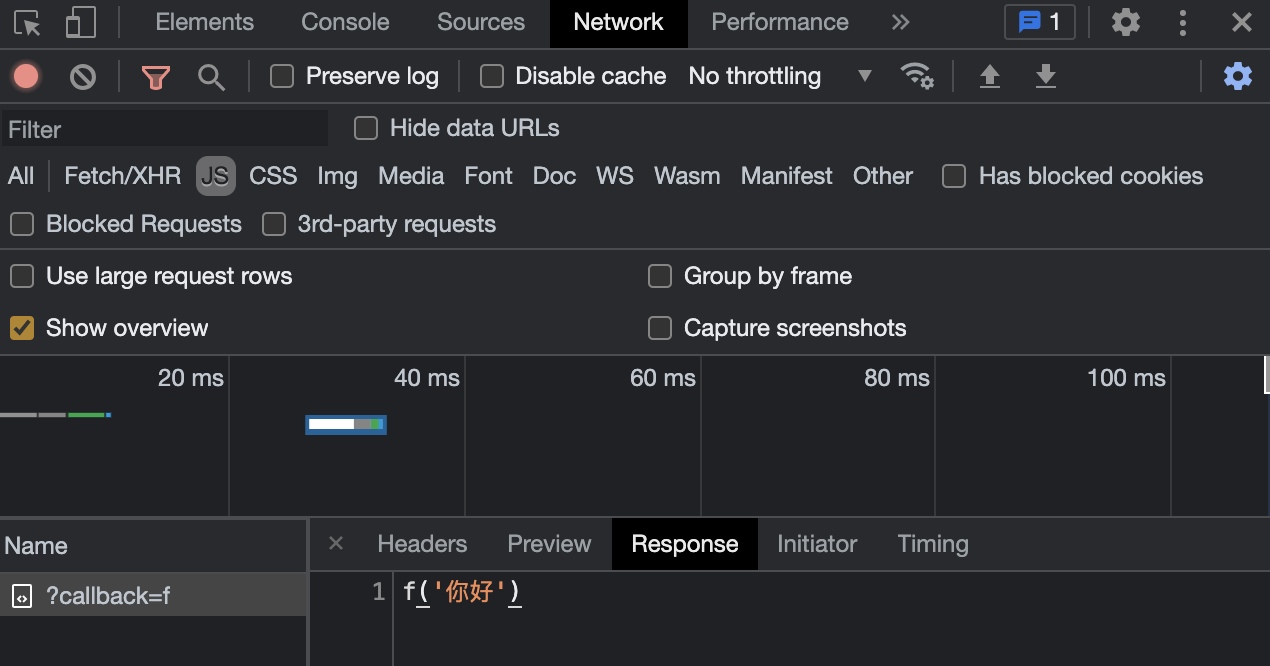Switch to the Console tab

[x=345, y=22]
